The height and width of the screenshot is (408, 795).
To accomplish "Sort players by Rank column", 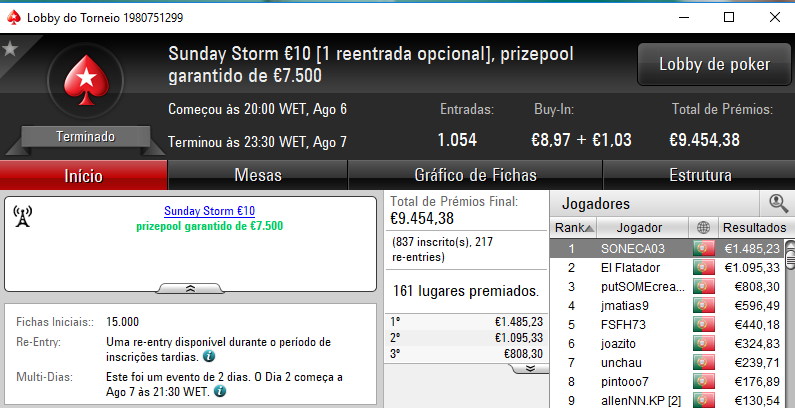I will pyautogui.click(x=573, y=228).
